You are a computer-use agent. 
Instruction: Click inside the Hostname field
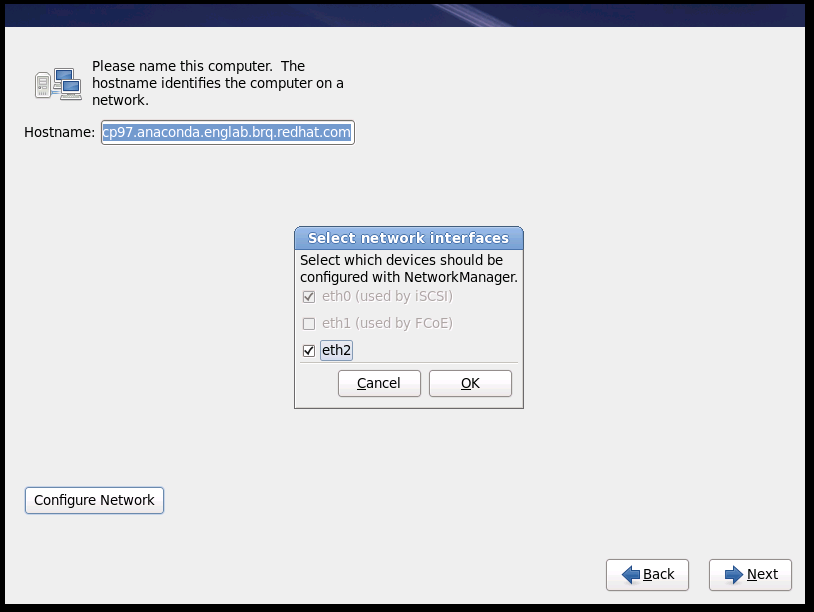[x=227, y=132]
